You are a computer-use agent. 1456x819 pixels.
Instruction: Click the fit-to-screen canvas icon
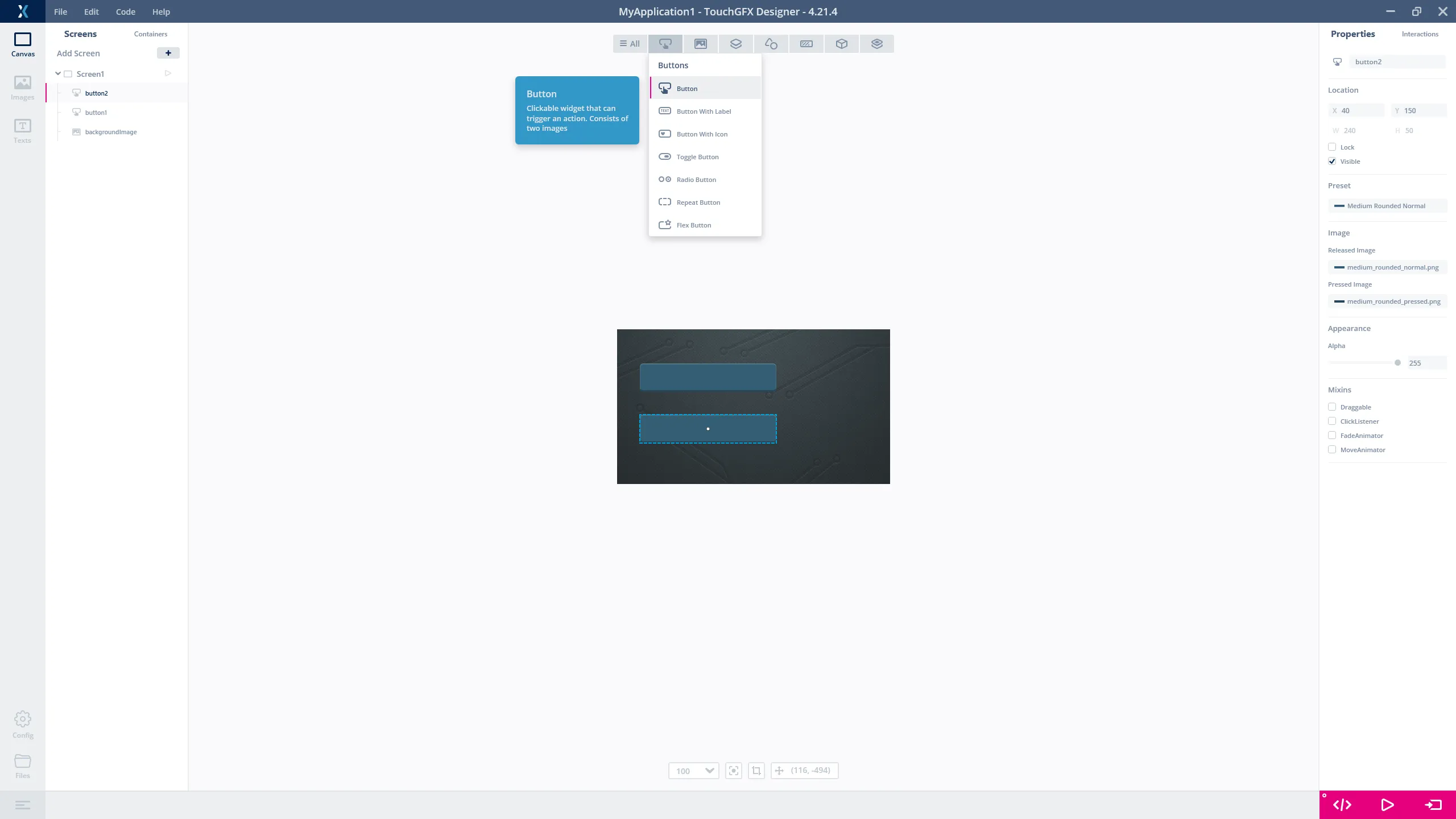pyautogui.click(x=734, y=771)
